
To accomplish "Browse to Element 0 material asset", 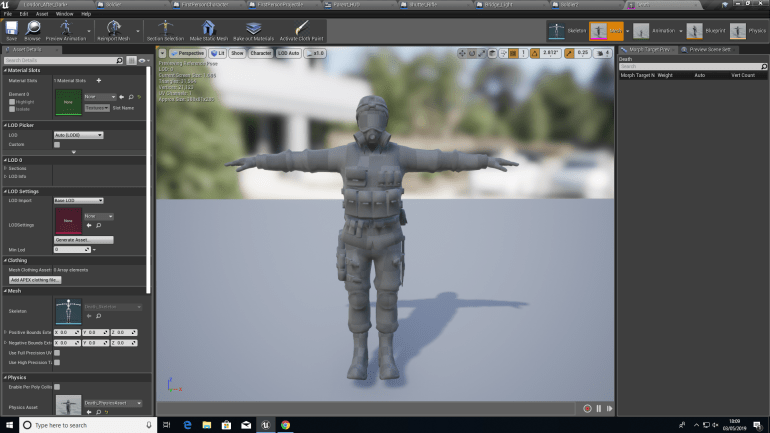I will click(x=131, y=97).
